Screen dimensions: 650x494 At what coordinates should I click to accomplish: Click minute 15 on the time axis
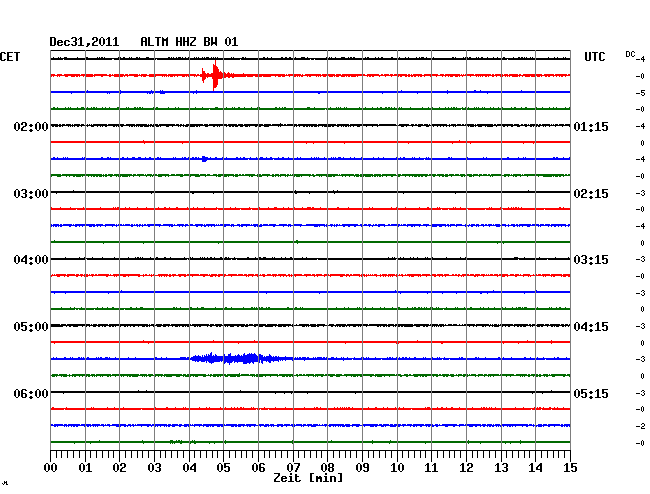tap(570, 467)
